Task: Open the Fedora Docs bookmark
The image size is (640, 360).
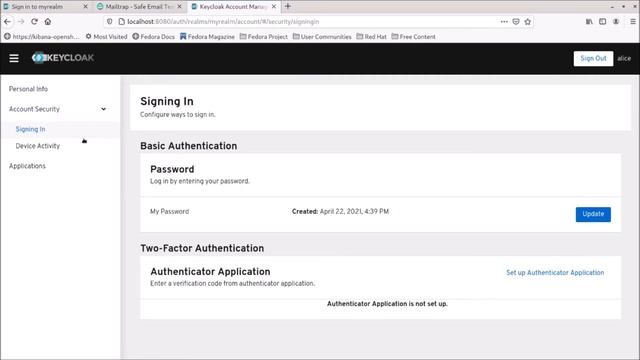Action: click(153, 37)
